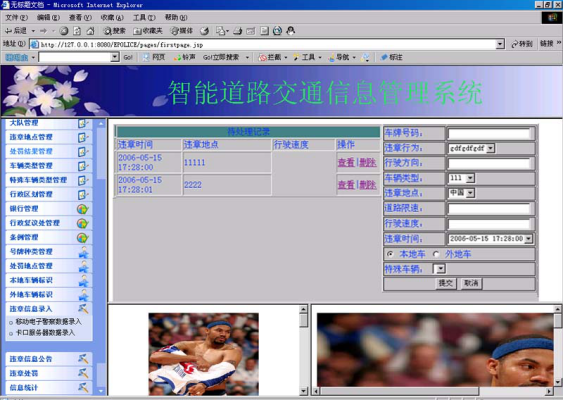Open the Search (搜索) toolbar button

click(x=115, y=31)
